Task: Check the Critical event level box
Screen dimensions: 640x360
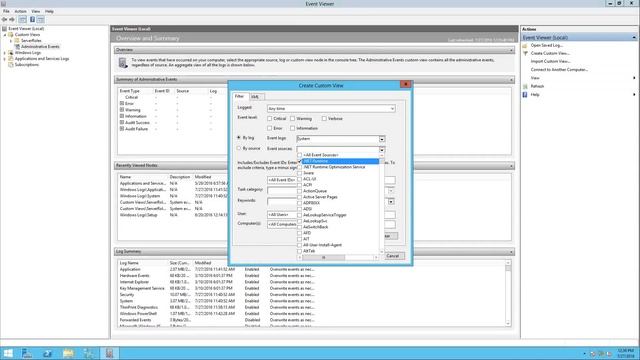Action: 269,118
